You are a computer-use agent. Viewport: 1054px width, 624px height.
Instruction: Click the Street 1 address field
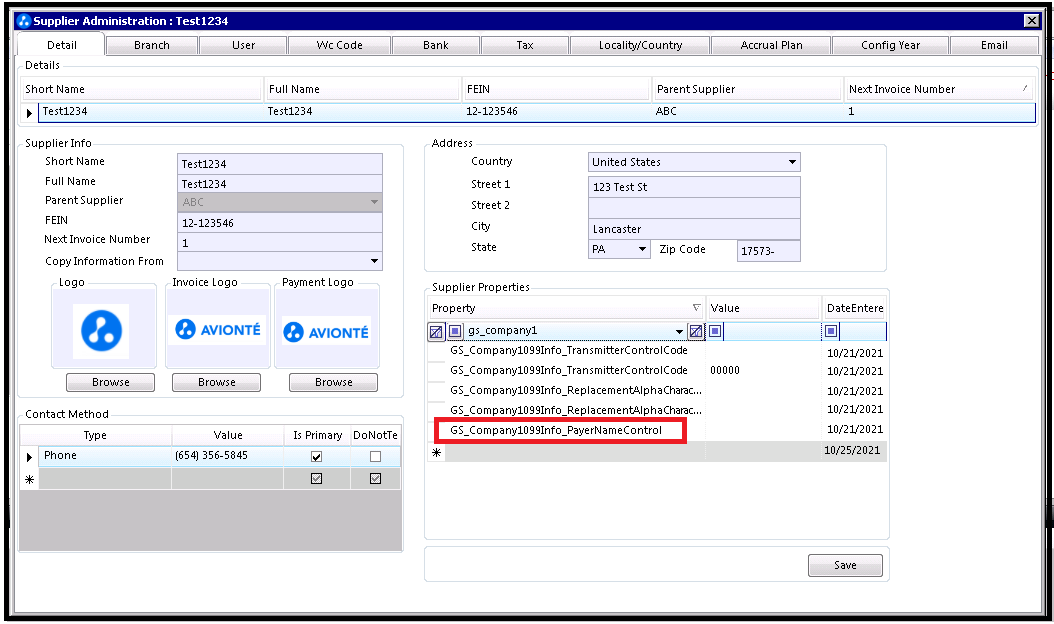[x=694, y=187]
